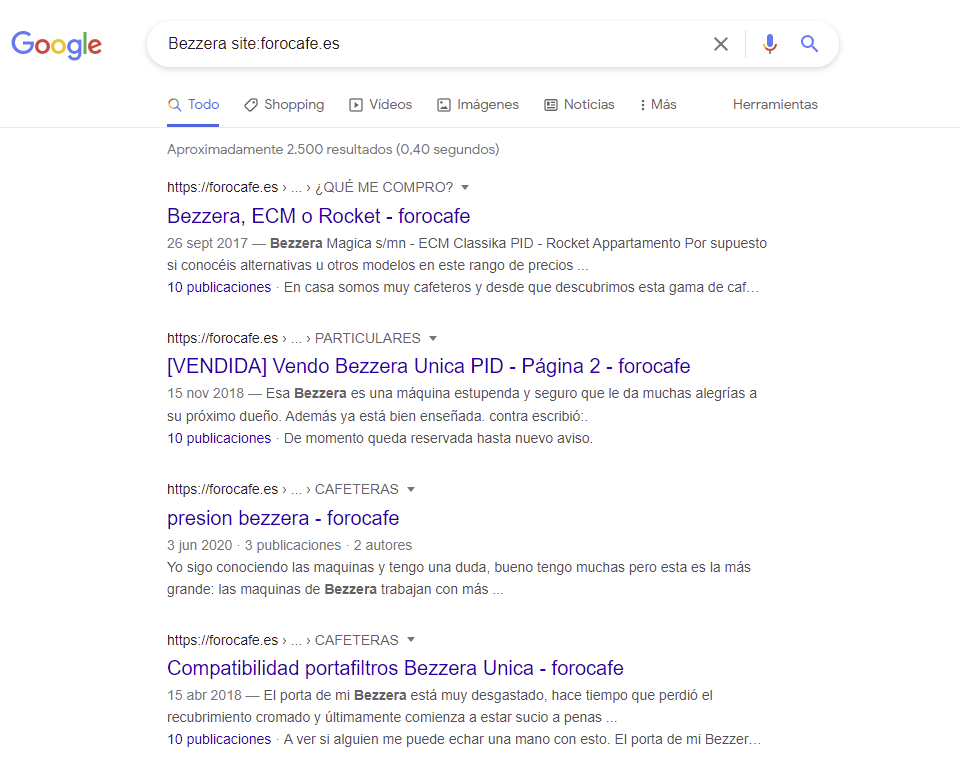Click forocafe.es URL above presion bezzera
This screenshot has width=960, height=773.
(222, 489)
